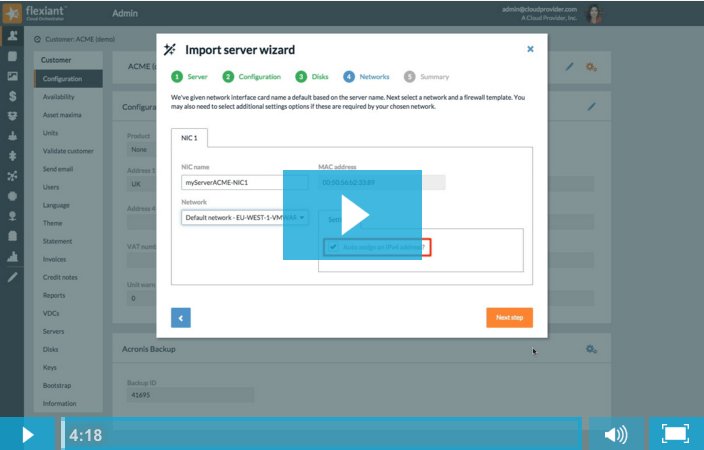Jump to wizard step 5 Summary
704x450 pixels.
pos(426,77)
